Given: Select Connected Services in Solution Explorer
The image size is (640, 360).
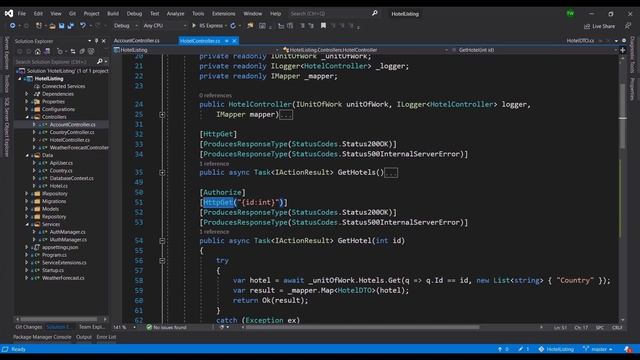Looking at the screenshot, I should click(x=63, y=87).
